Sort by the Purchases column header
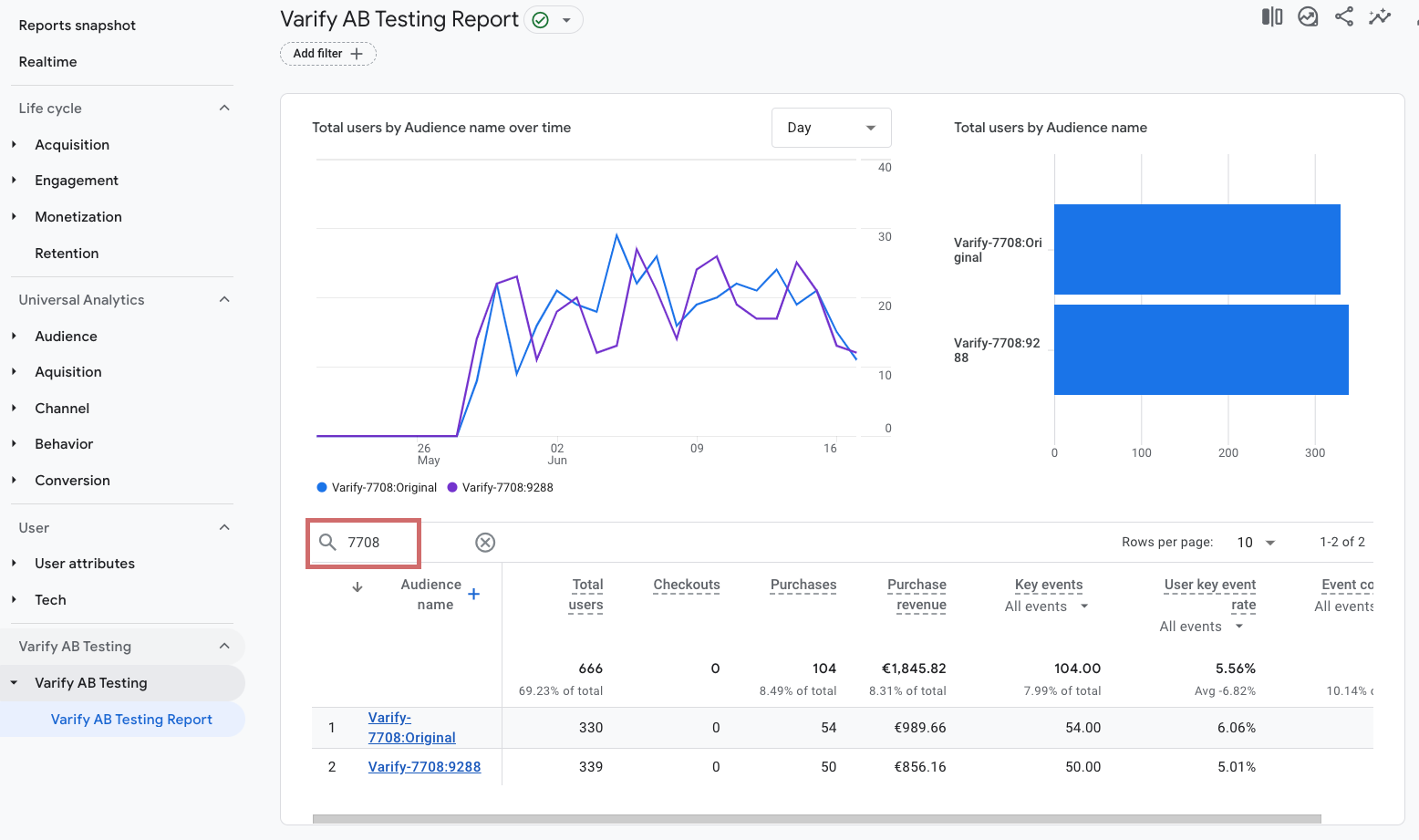Screen dimensions: 1419x840 (x=803, y=585)
